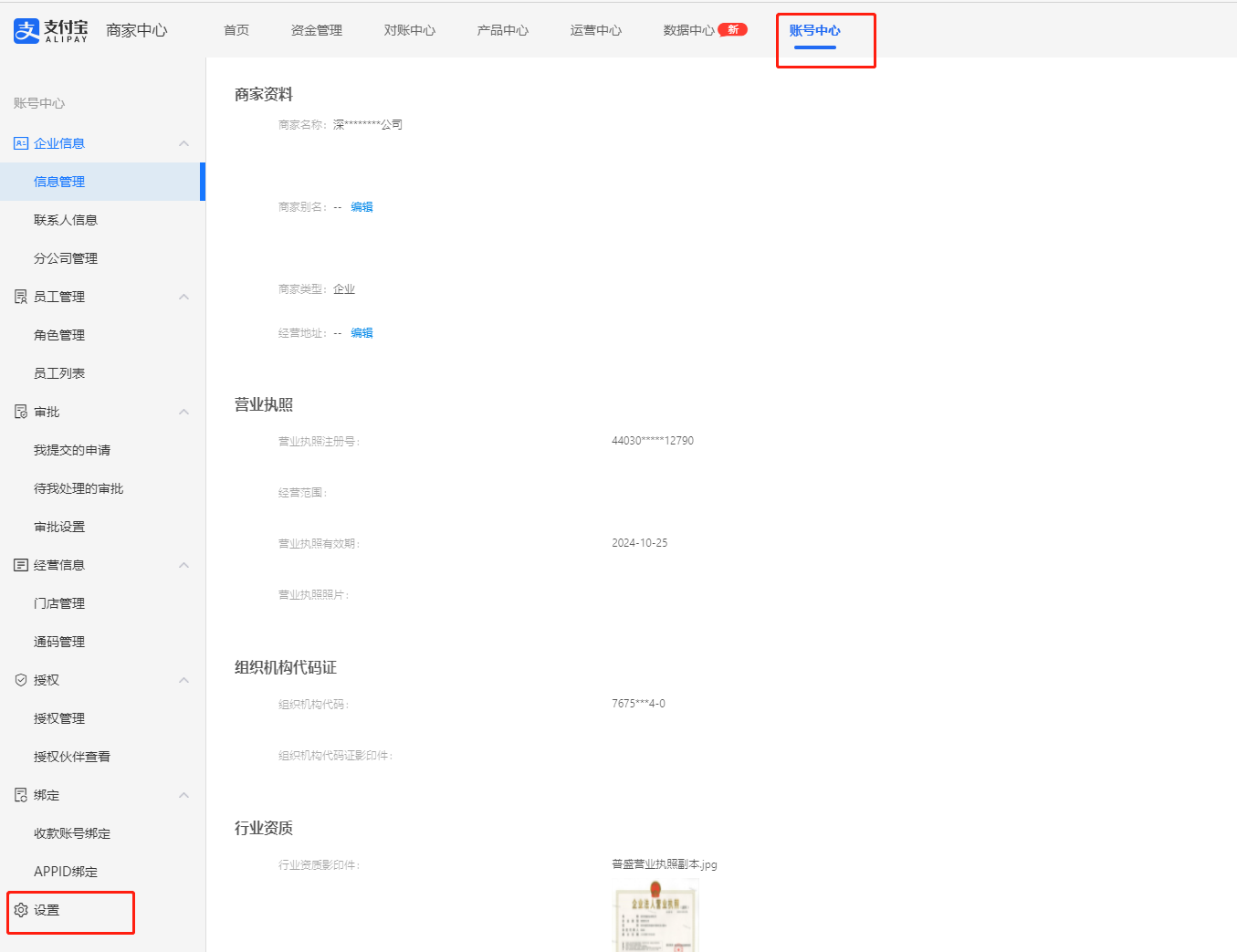Edit the 经营地址 link
The width and height of the screenshot is (1237, 952).
pyautogui.click(x=362, y=333)
